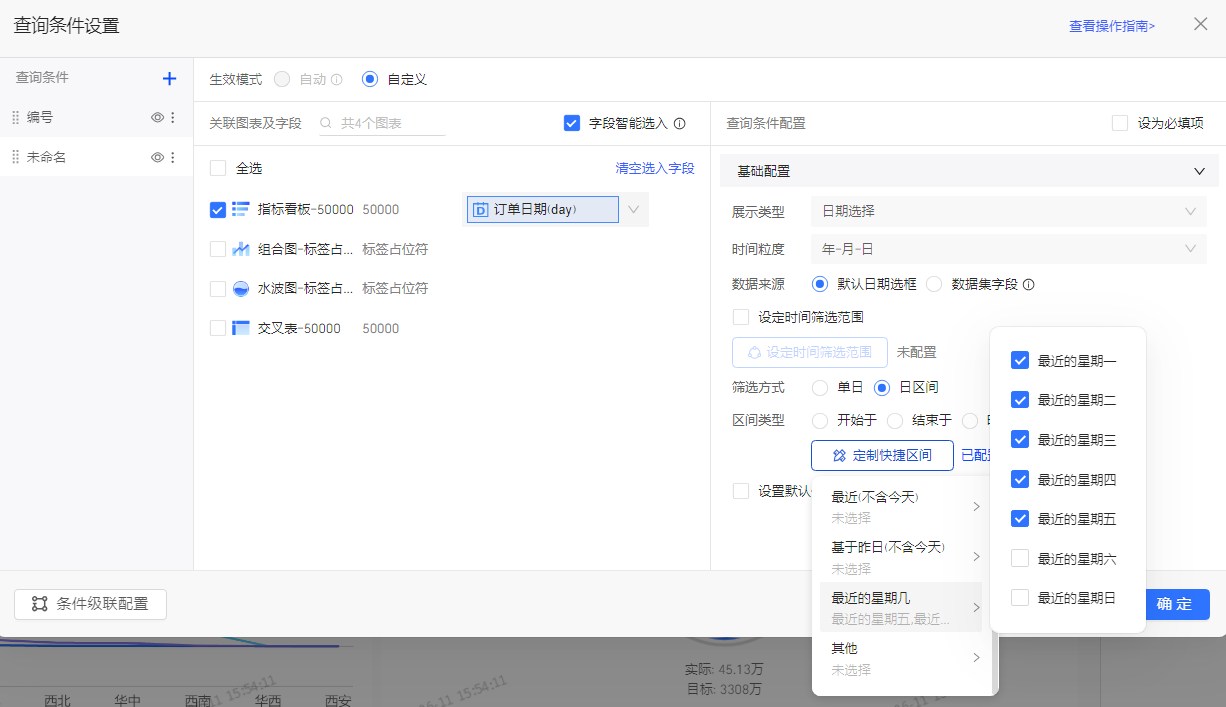
Task: Collapse the 基础配置 section
Action: (1199, 172)
